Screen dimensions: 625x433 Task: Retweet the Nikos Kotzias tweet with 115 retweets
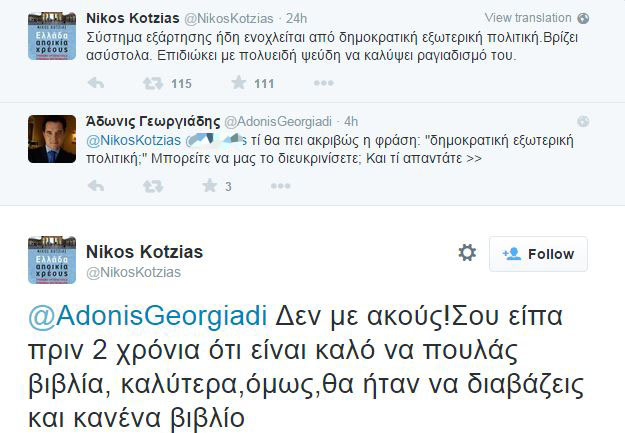153,84
